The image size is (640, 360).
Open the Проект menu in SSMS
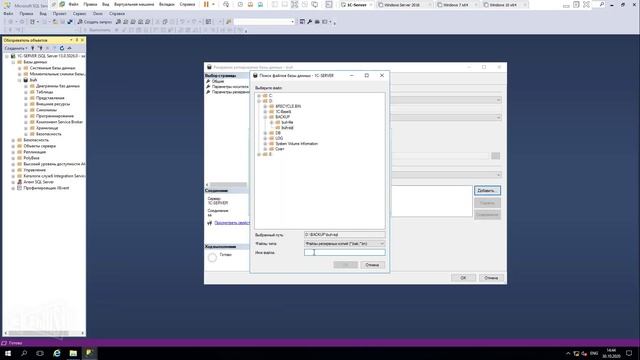[x=59, y=13]
